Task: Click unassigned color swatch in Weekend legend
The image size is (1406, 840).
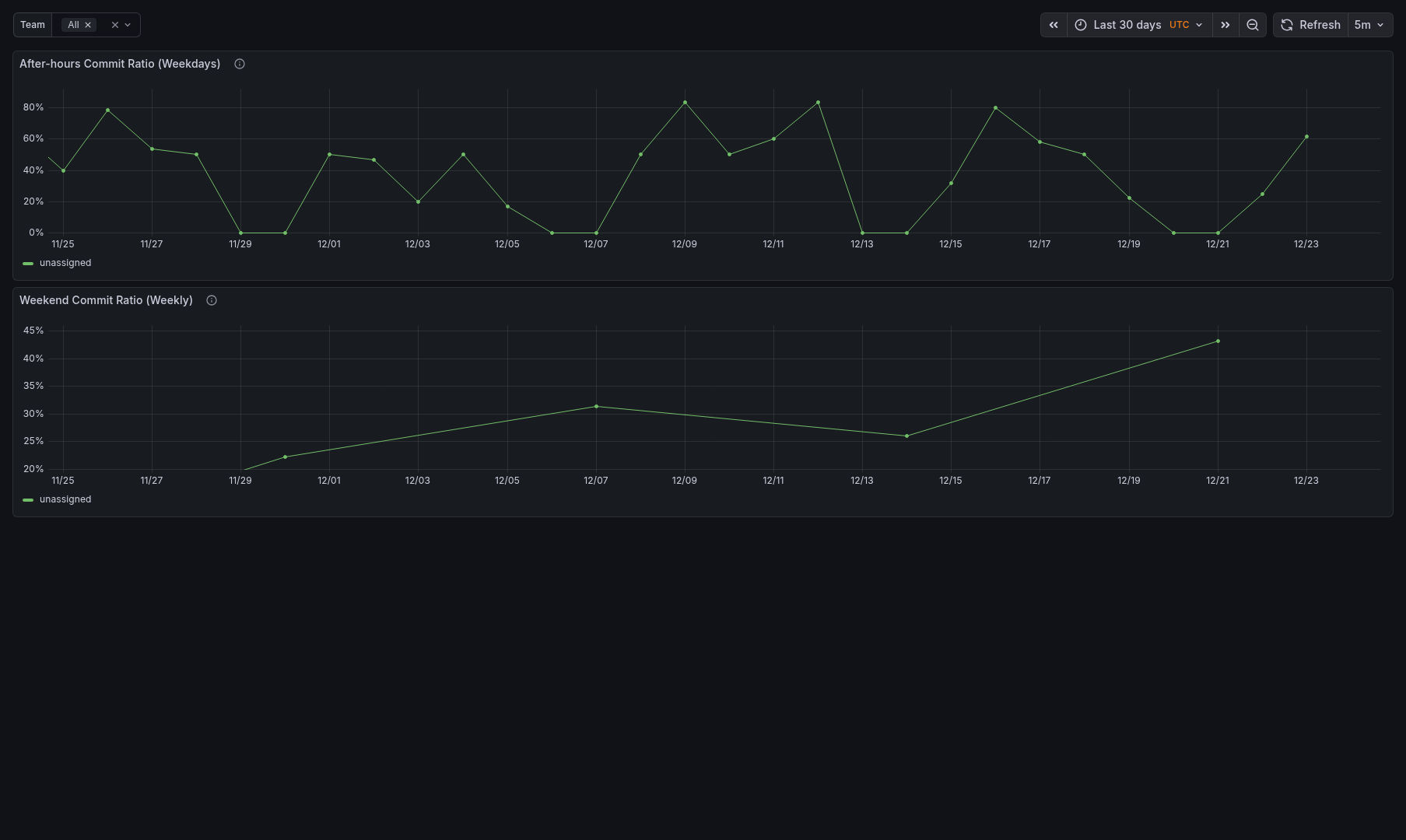Action: coord(28,500)
